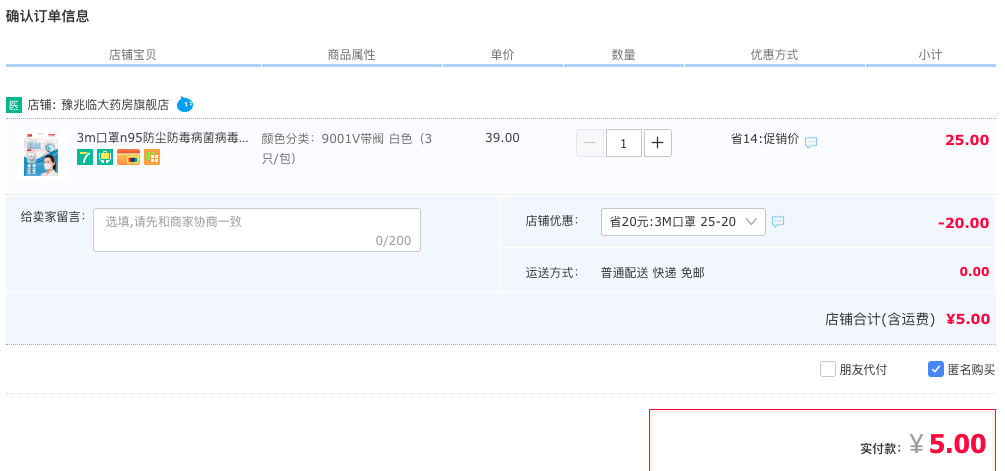Click the 实付款 ¥5.00 amount
Screen dimensions: 1005x471
click(x=923, y=445)
